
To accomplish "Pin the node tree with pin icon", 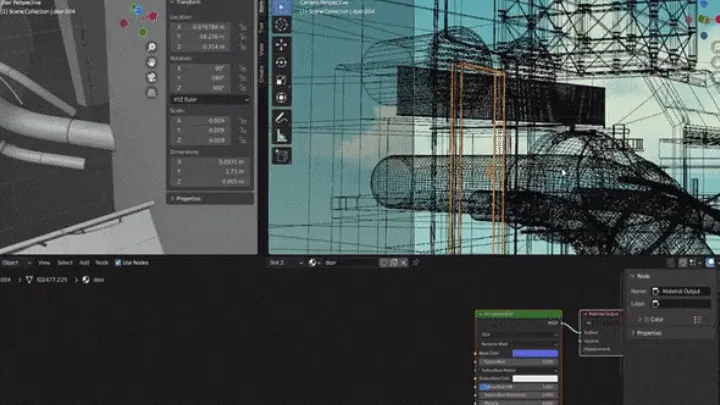I will point(416,263).
